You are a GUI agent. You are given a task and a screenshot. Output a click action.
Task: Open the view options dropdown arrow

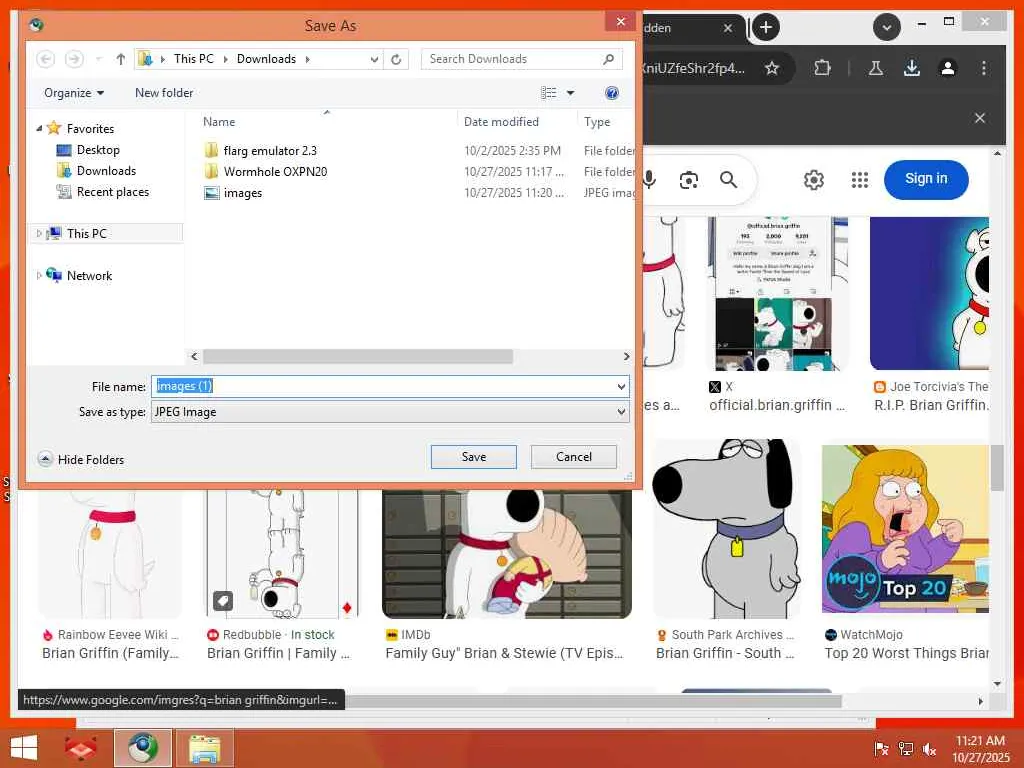[570, 93]
